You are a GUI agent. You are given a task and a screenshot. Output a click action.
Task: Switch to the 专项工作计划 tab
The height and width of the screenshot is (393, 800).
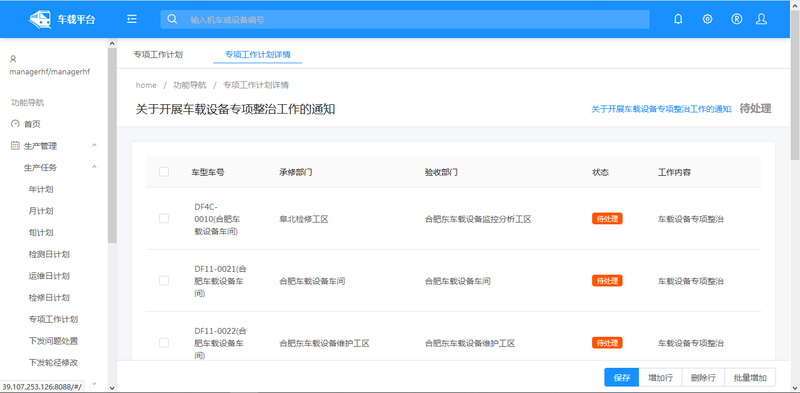[158, 55]
